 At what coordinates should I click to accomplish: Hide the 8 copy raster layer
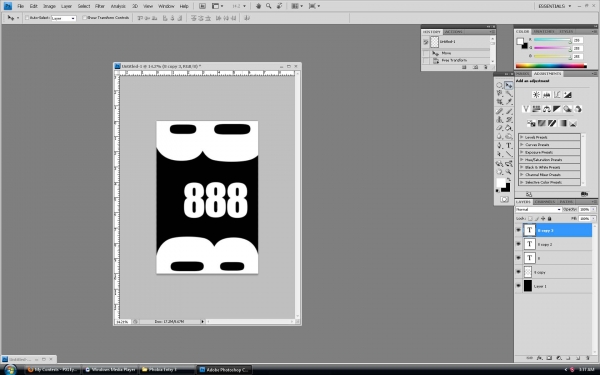point(518,272)
